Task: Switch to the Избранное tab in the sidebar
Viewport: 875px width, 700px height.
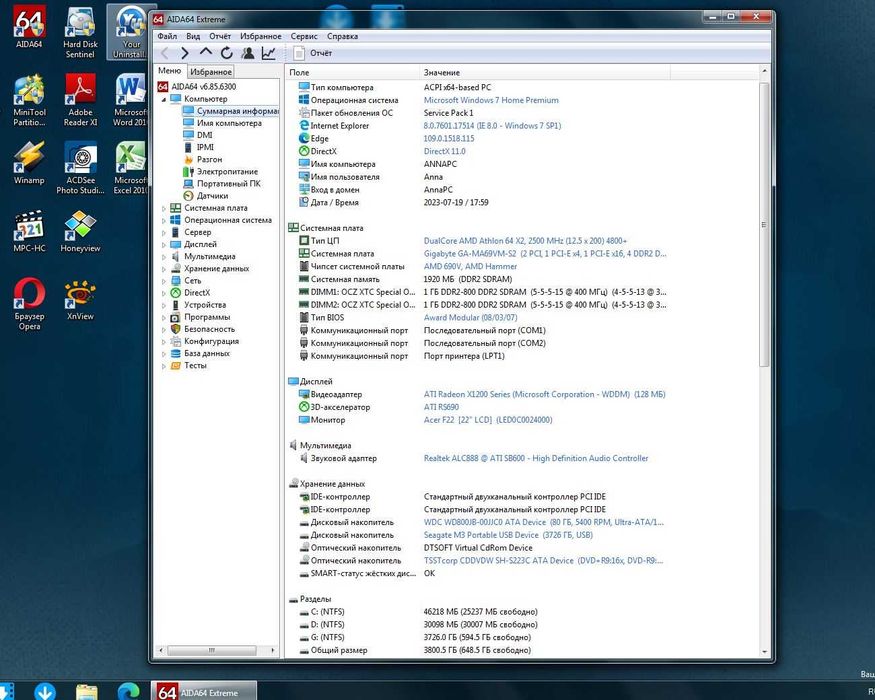Action: (210, 71)
